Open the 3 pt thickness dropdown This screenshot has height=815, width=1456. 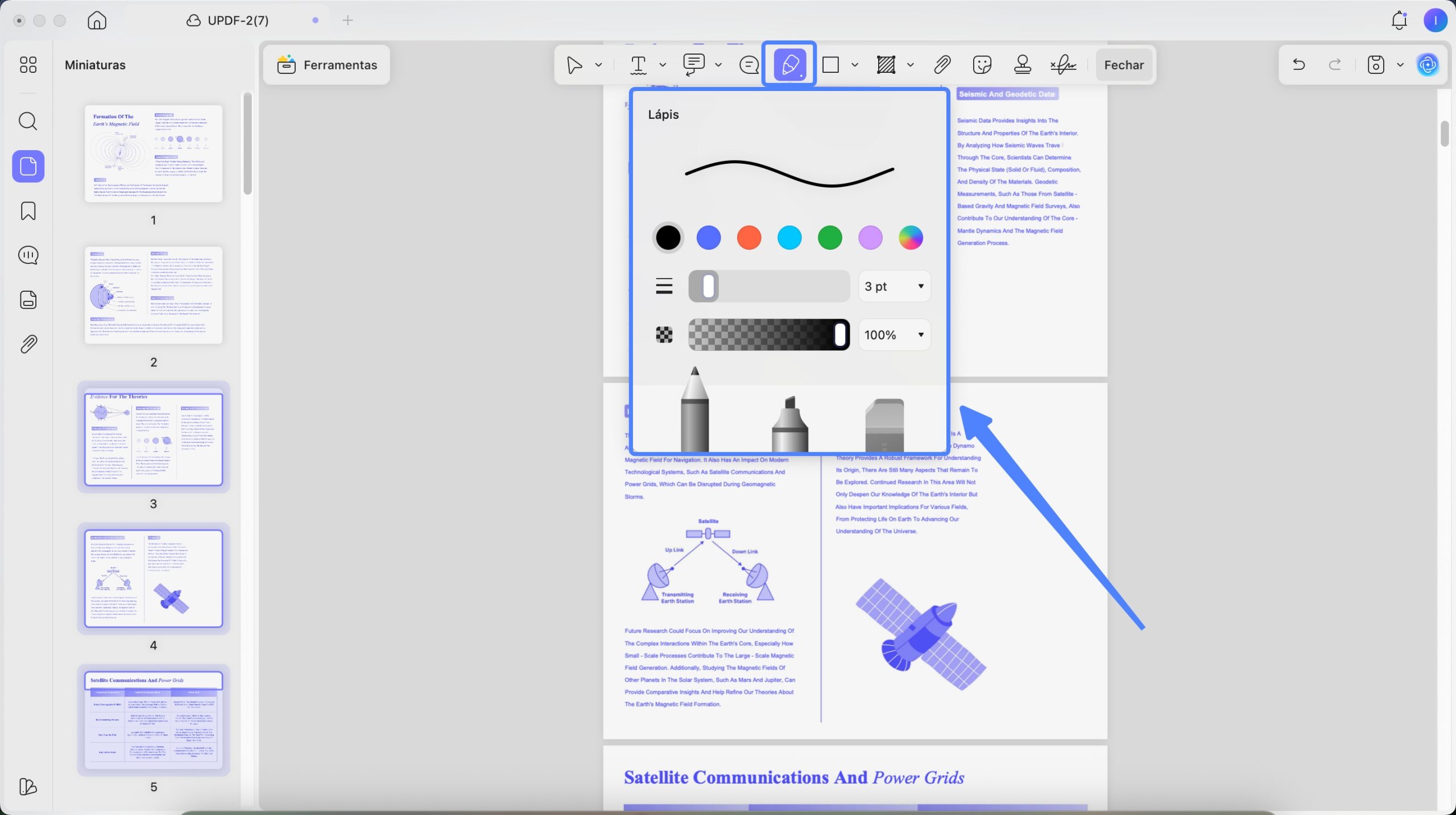(x=894, y=286)
